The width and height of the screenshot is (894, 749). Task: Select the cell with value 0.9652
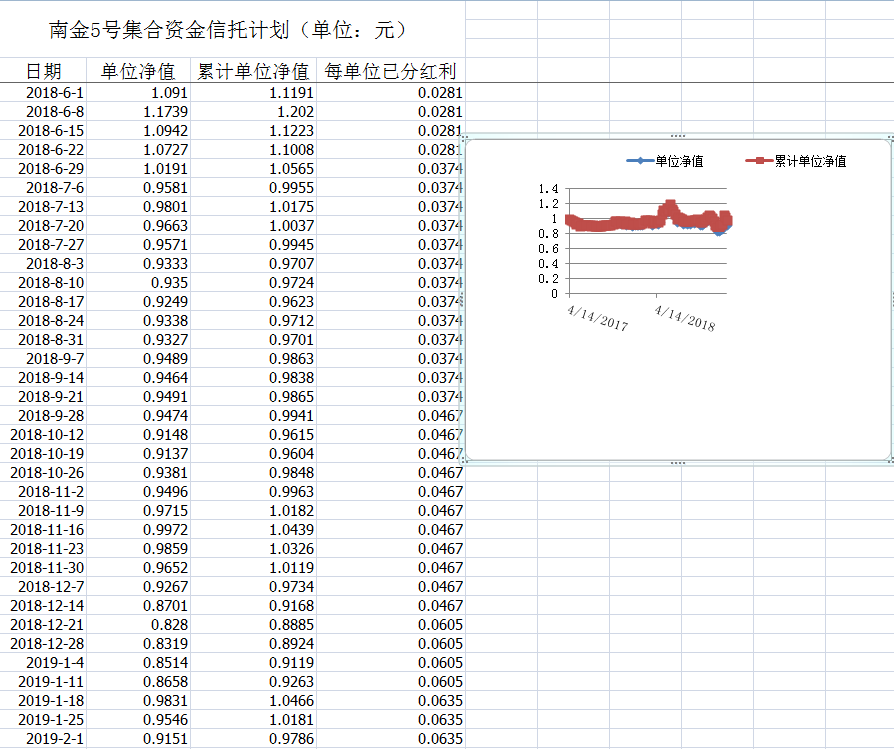pyautogui.click(x=138, y=568)
